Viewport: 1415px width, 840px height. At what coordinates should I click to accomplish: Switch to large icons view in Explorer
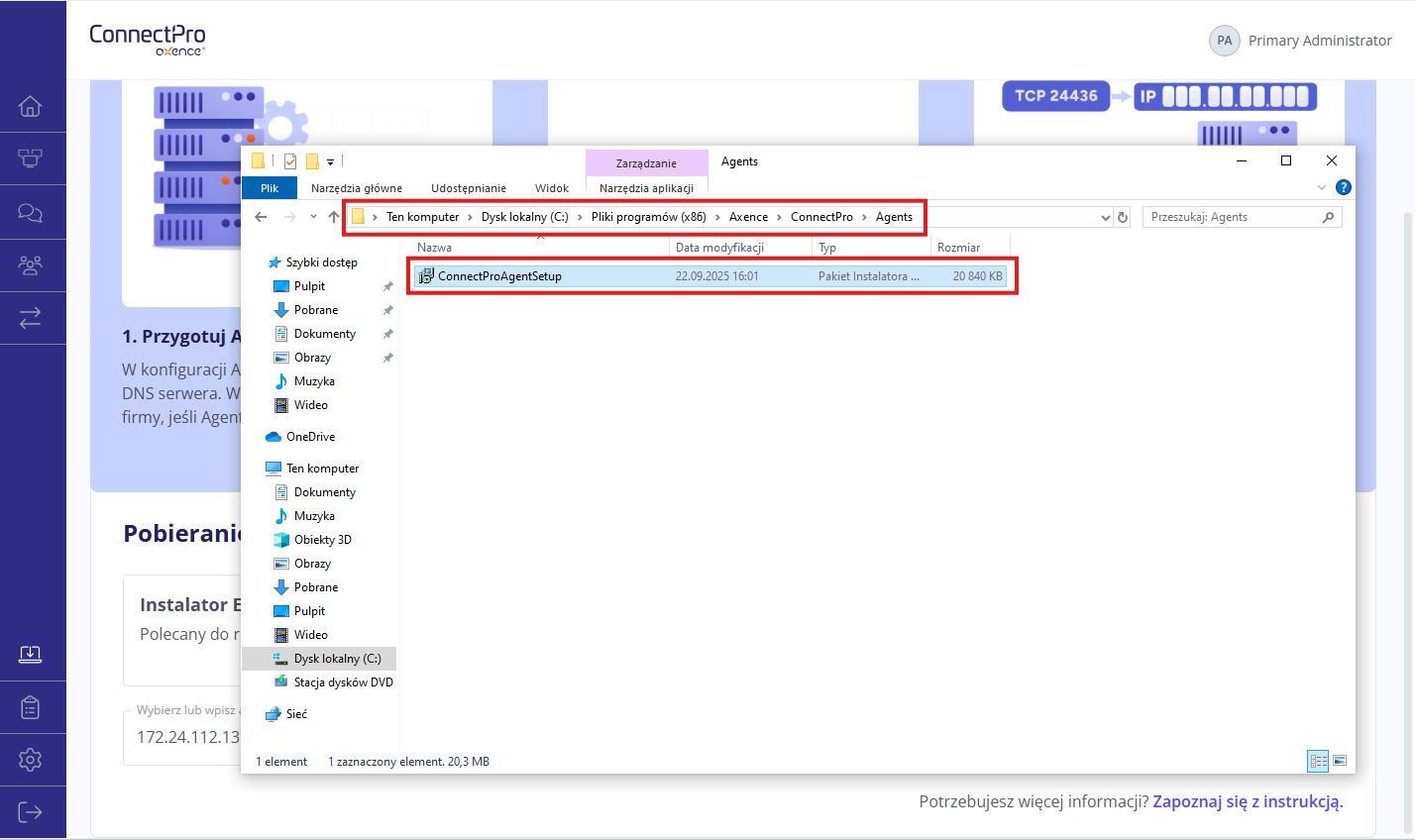pyautogui.click(x=1340, y=761)
